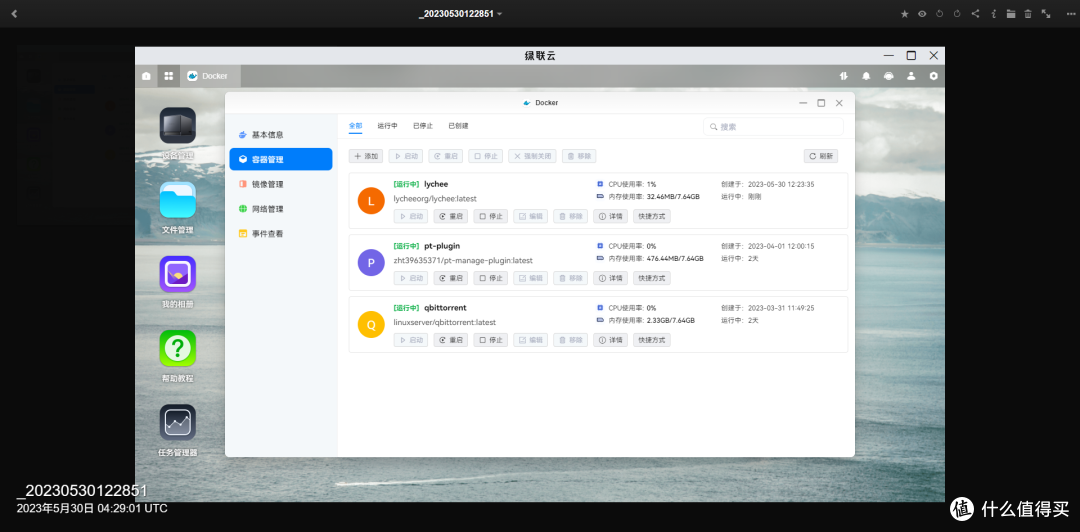Click the orange L avatar of lychee
This screenshot has height=532, width=1080.
pos(371,201)
